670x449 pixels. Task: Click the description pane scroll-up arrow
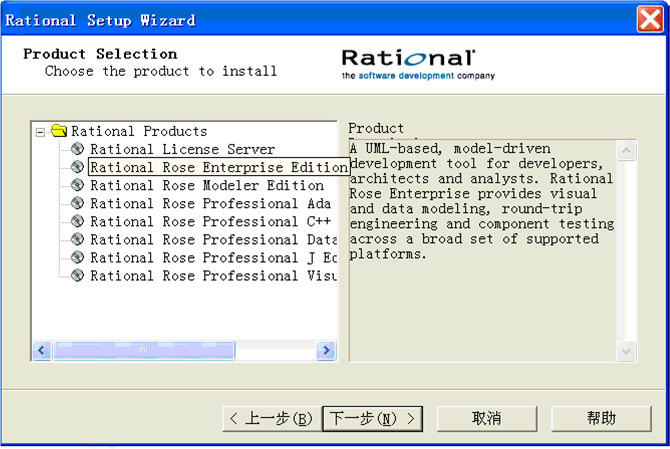pyautogui.click(x=626, y=150)
